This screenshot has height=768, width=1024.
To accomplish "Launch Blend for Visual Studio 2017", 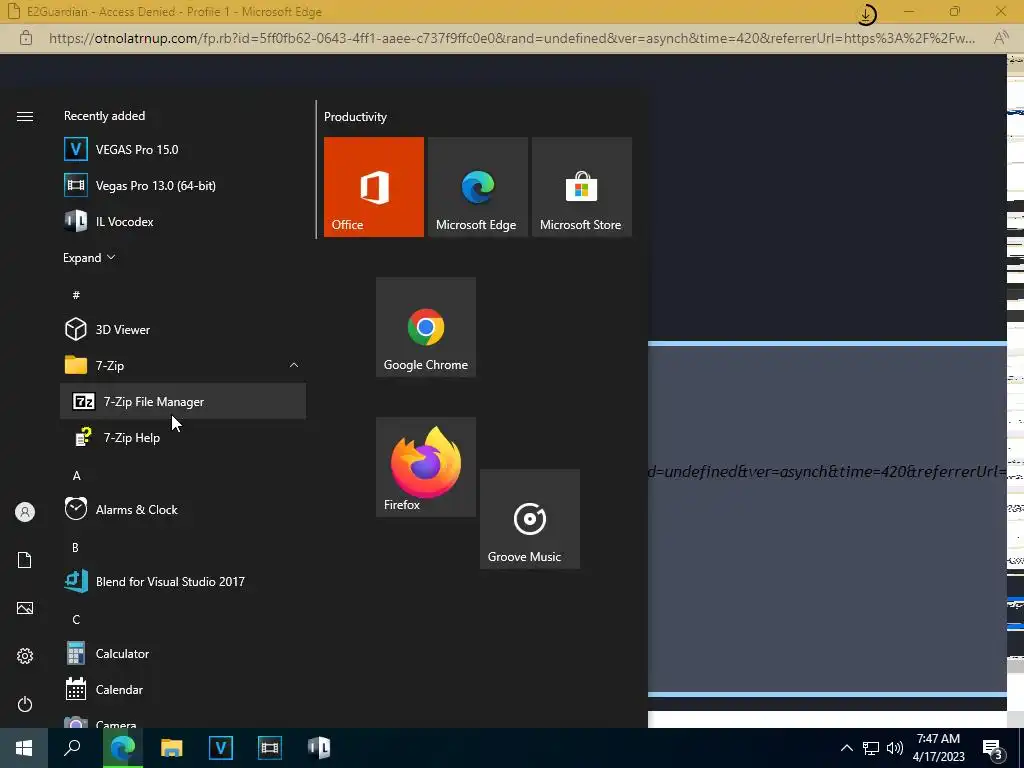I will [x=183, y=581].
